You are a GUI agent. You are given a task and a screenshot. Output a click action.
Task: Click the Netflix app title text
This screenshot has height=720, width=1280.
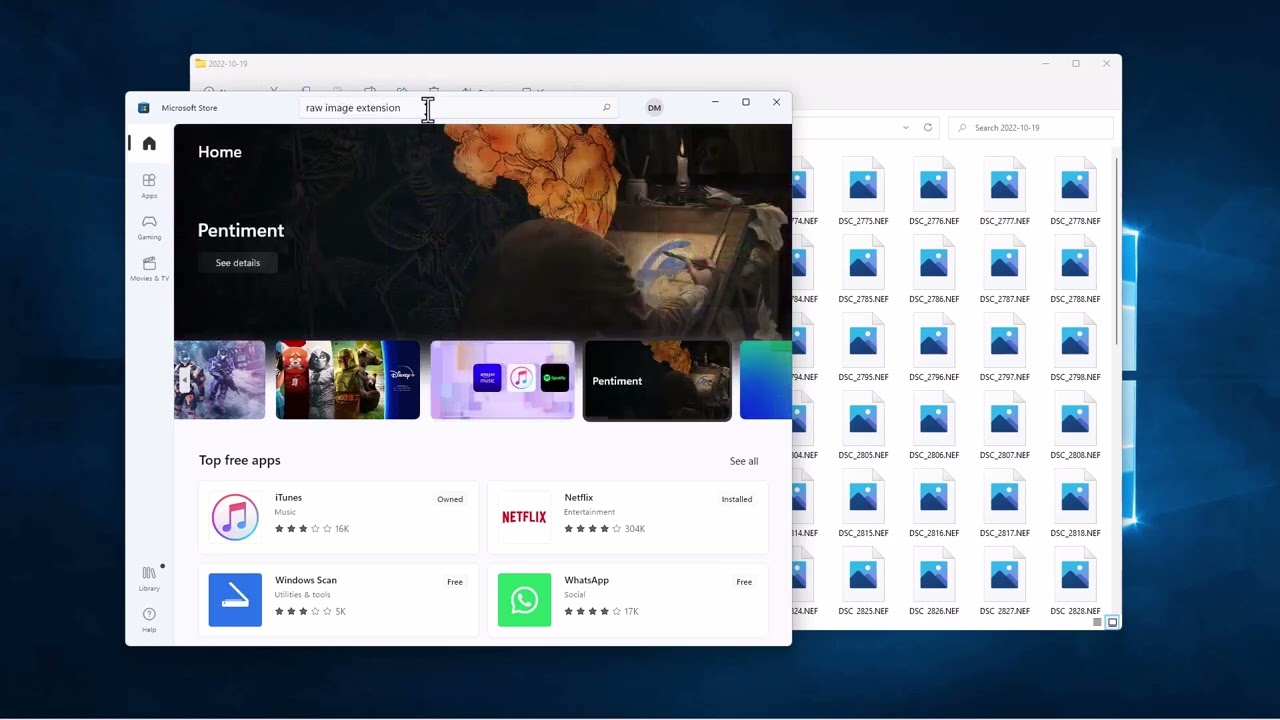pos(578,497)
